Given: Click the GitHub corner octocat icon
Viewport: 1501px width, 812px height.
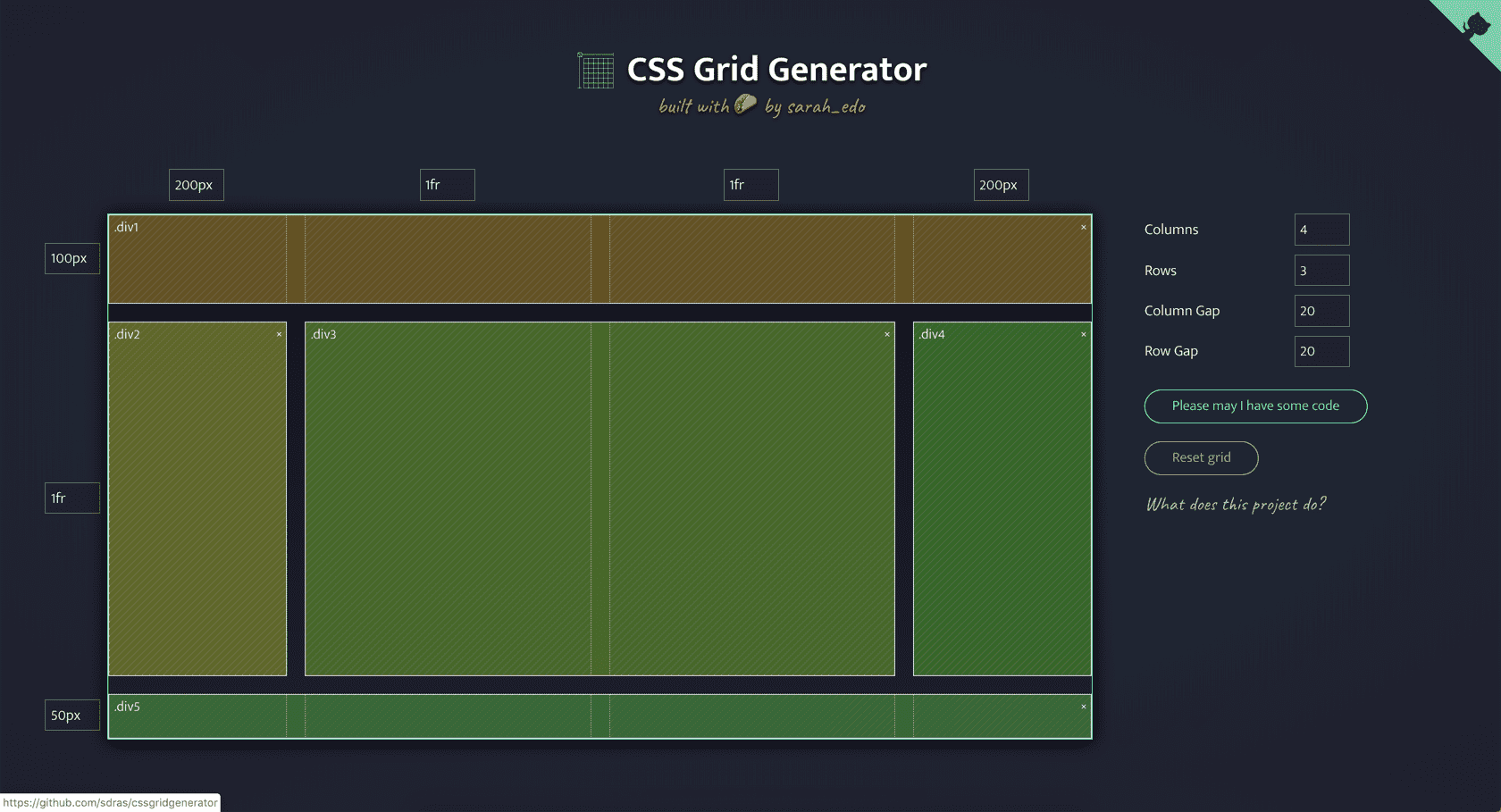Looking at the screenshot, I should click(x=1477, y=23).
